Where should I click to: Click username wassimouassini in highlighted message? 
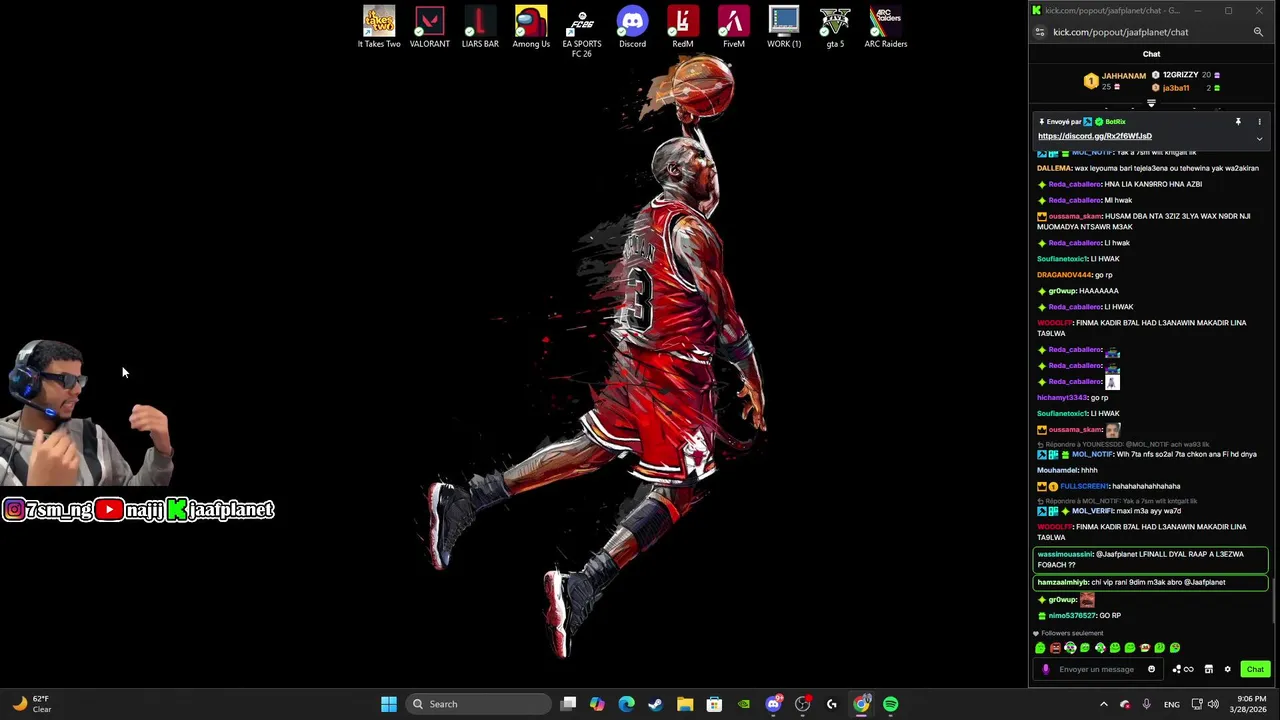click(x=1065, y=554)
